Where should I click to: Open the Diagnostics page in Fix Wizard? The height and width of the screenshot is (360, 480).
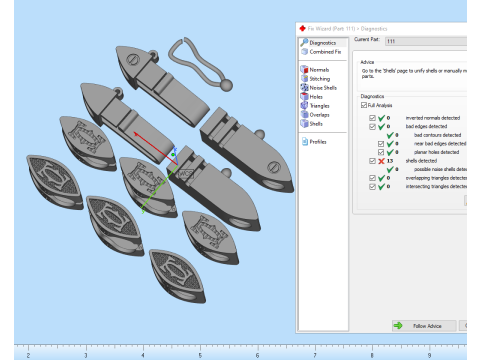tap(322, 43)
